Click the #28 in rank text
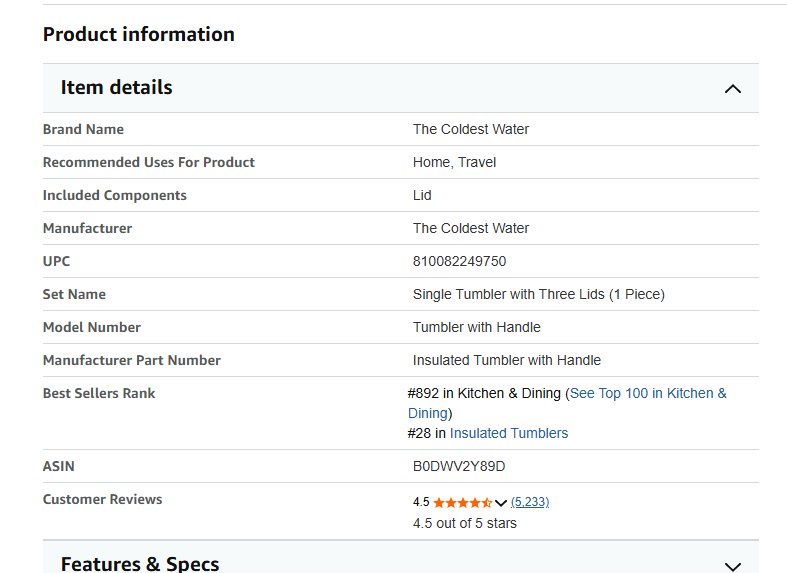787x573 pixels. [427, 433]
